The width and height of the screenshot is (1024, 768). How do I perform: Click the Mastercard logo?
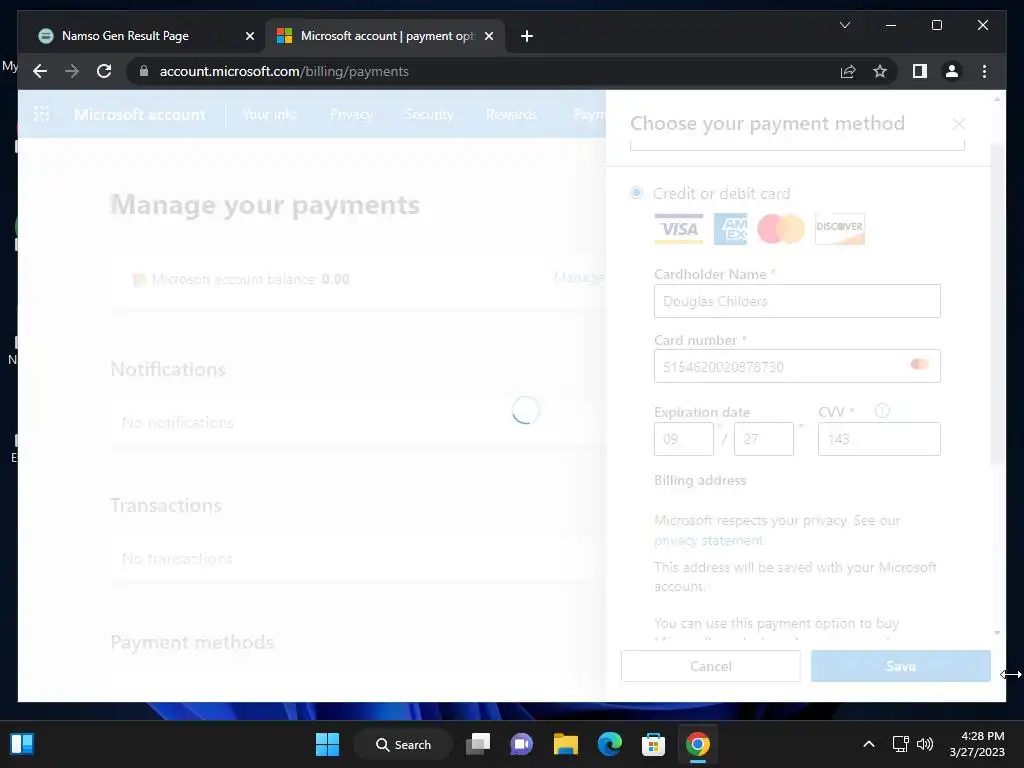(x=781, y=229)
